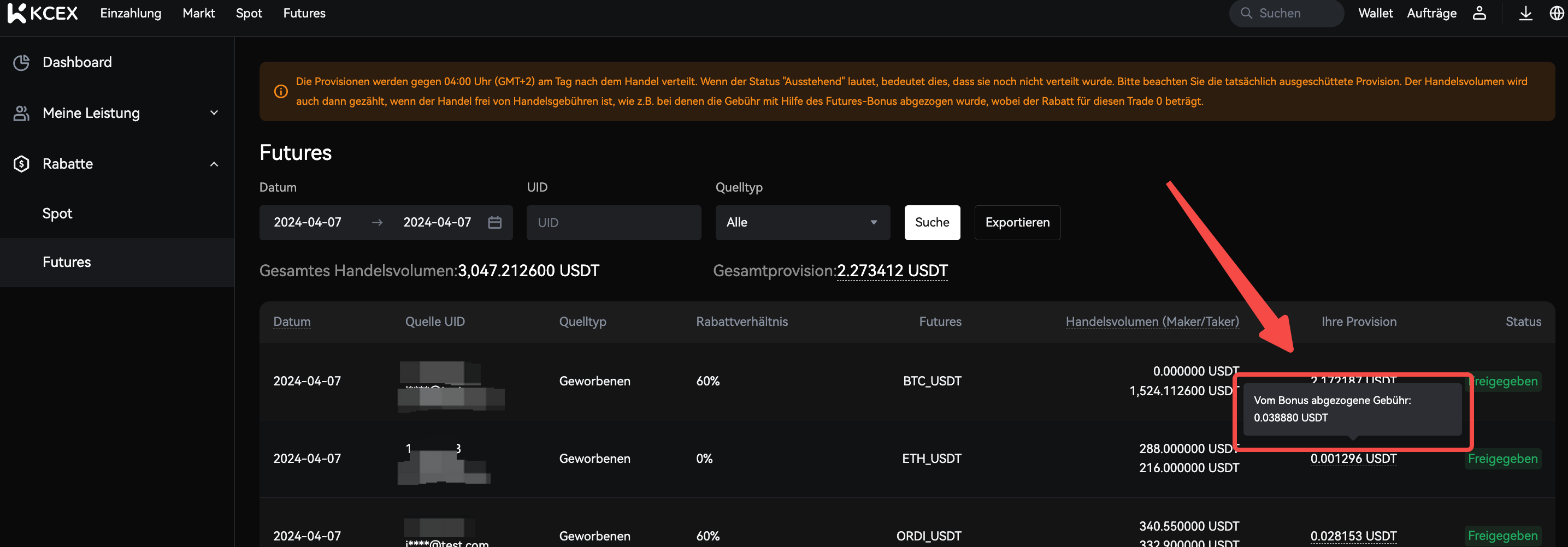Screen dimensions: 1568x547
Task: Open the Quelltyp Alle dropdown
Action: [801, 223]
